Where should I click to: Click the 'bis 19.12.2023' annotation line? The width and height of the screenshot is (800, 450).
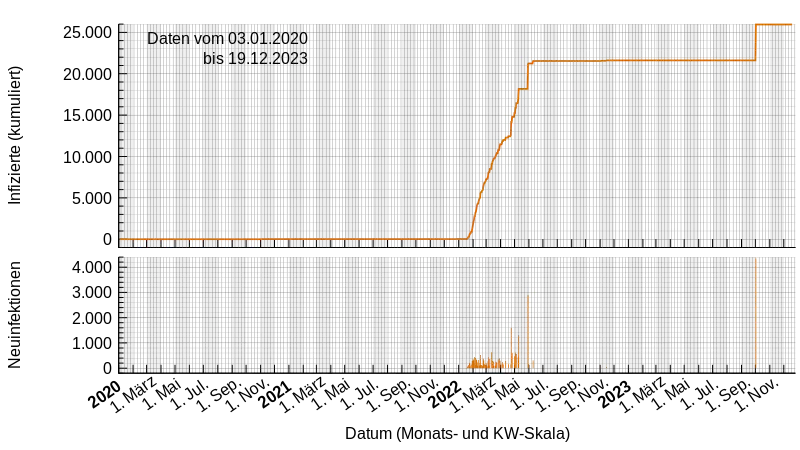coord(256,59)
